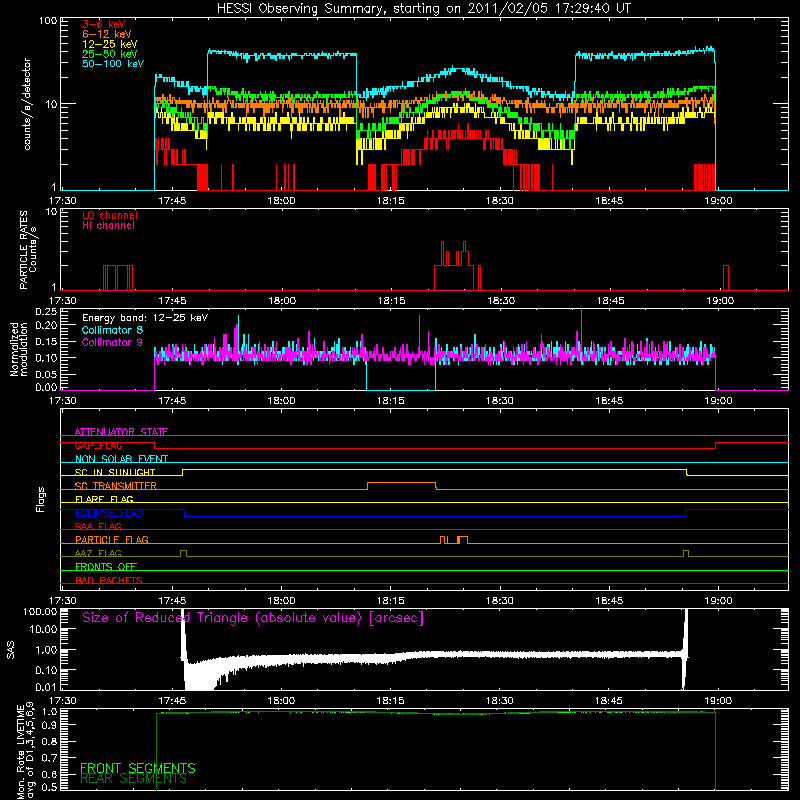
Task: Click the 0.25 tick on modulation axis
Action: 46,312
